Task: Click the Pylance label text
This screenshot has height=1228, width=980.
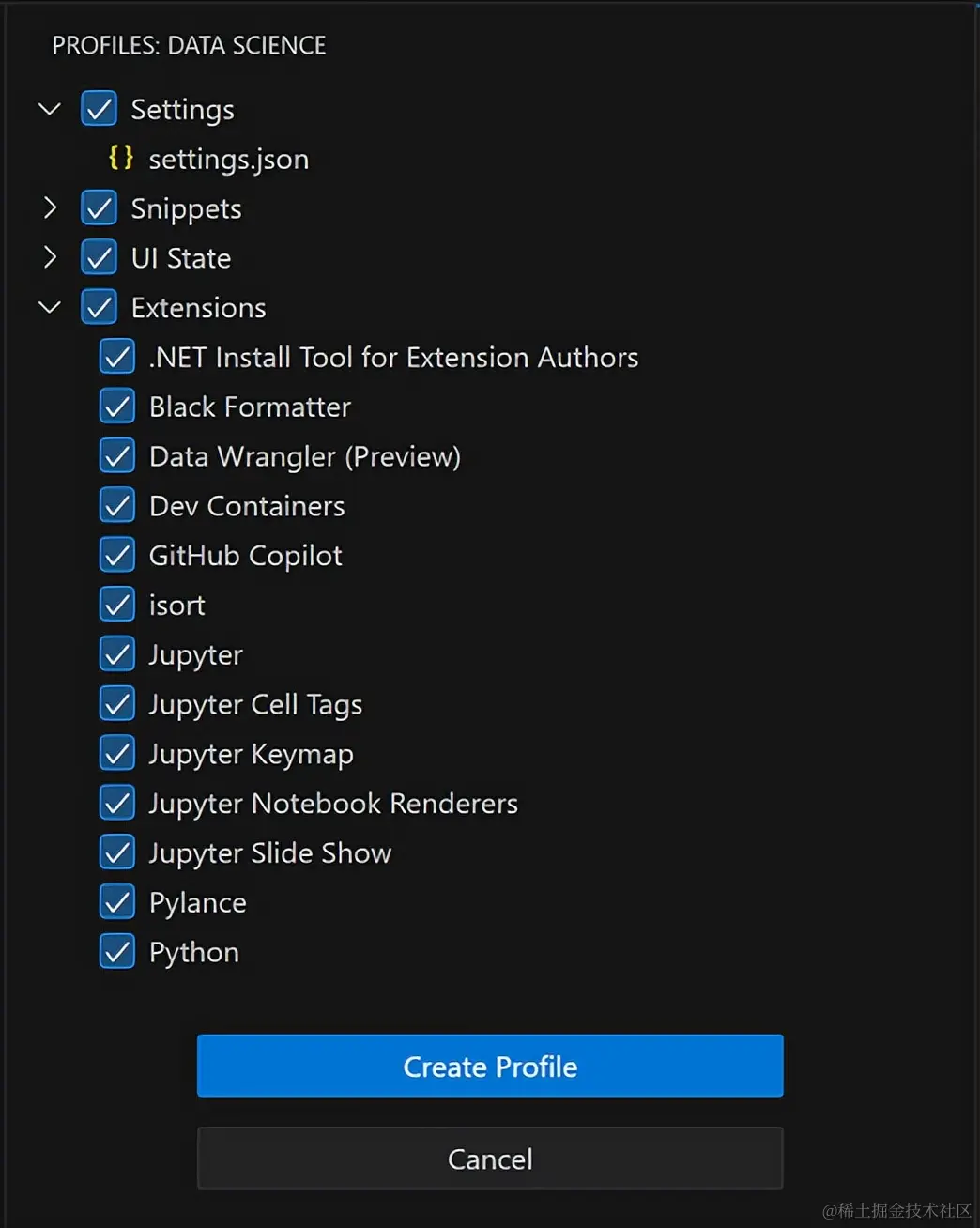Action: click(x=198, y=903)
